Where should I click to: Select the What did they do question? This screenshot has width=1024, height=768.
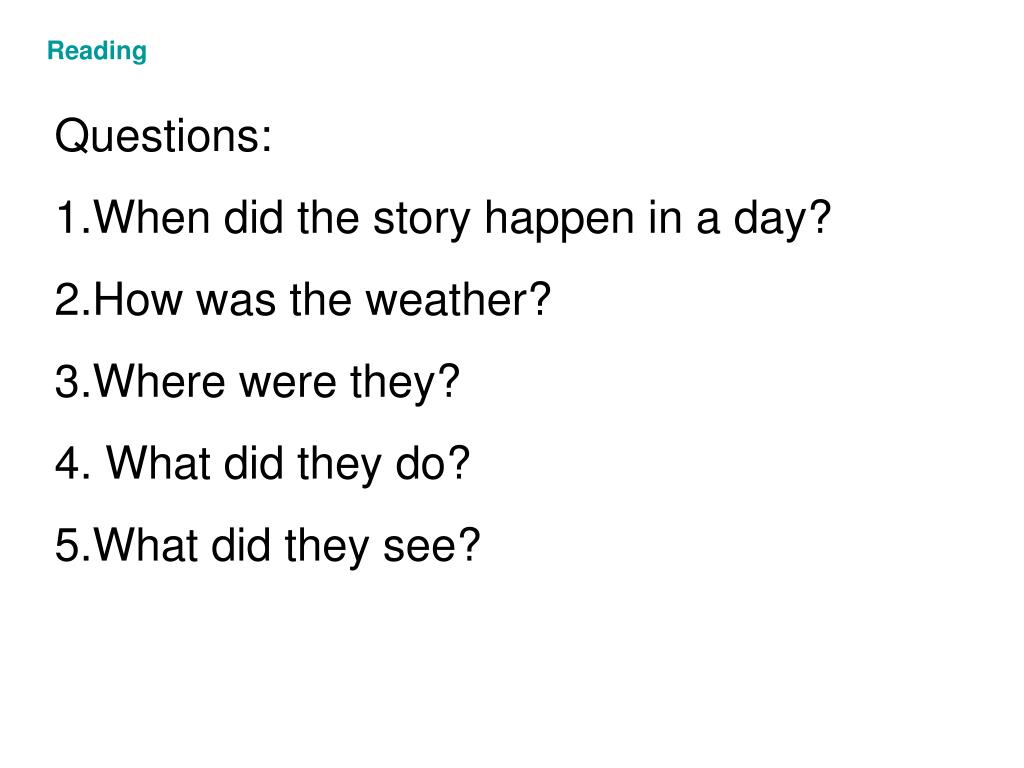[x=263, y=464]
